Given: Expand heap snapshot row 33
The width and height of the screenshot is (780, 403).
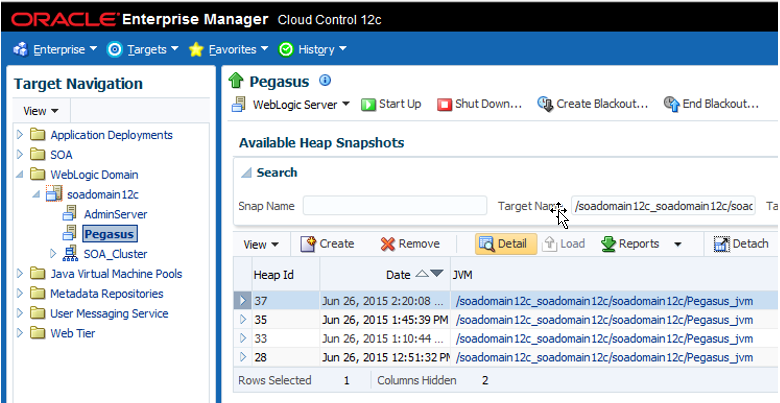Looking at the screenshot, I should [243, 338].
